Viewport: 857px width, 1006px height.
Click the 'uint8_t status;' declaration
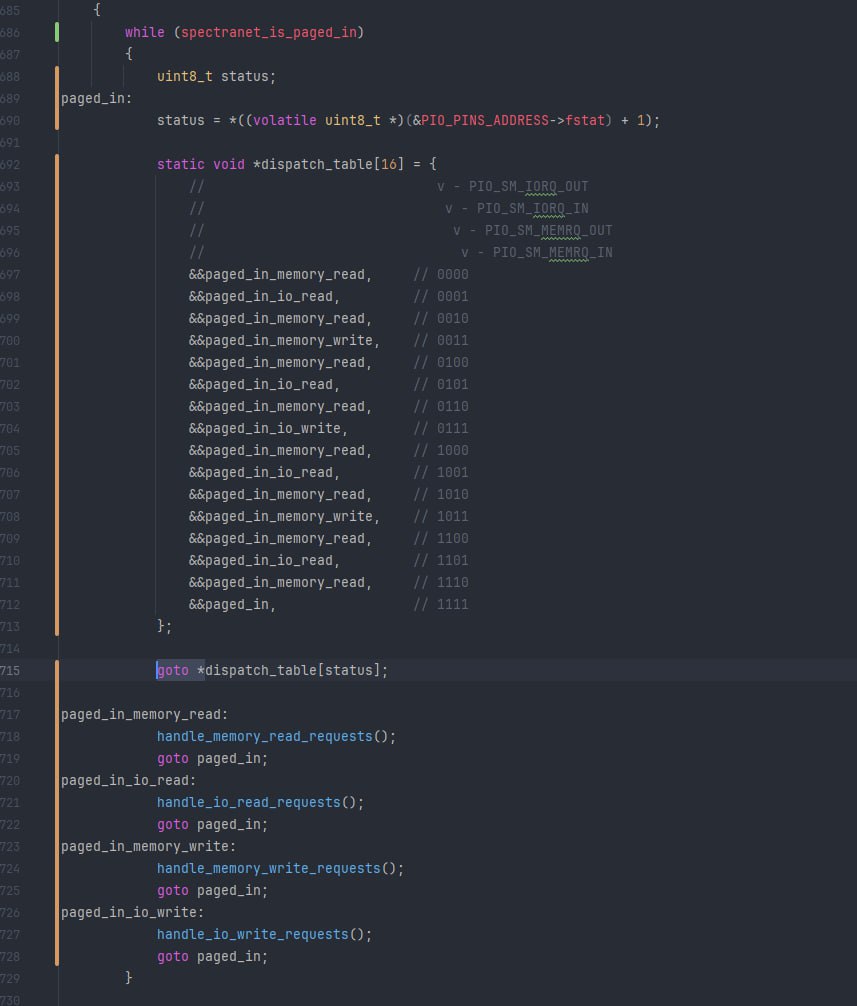(x=216, y=76)
